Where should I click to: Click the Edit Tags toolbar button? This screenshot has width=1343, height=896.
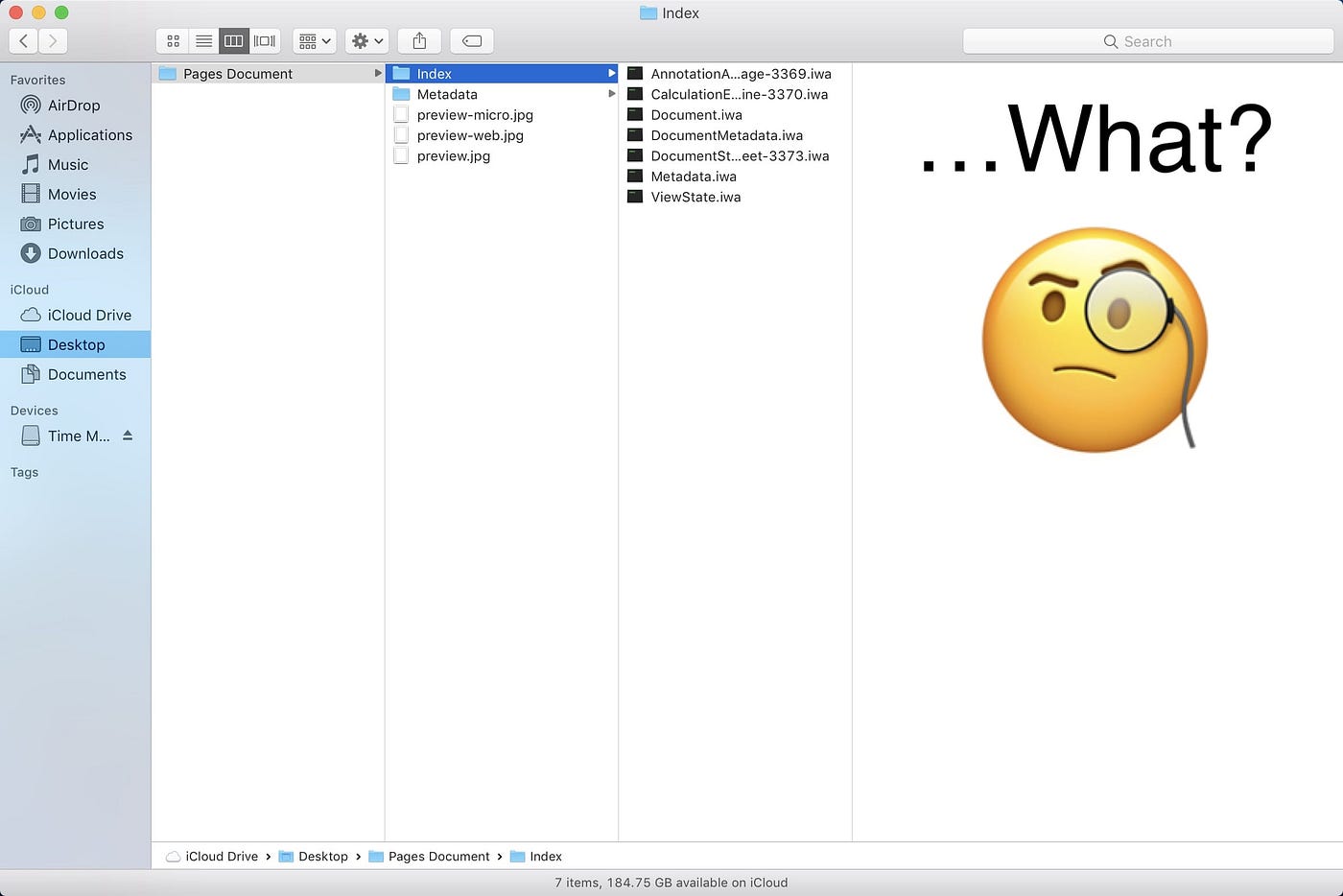472,41
